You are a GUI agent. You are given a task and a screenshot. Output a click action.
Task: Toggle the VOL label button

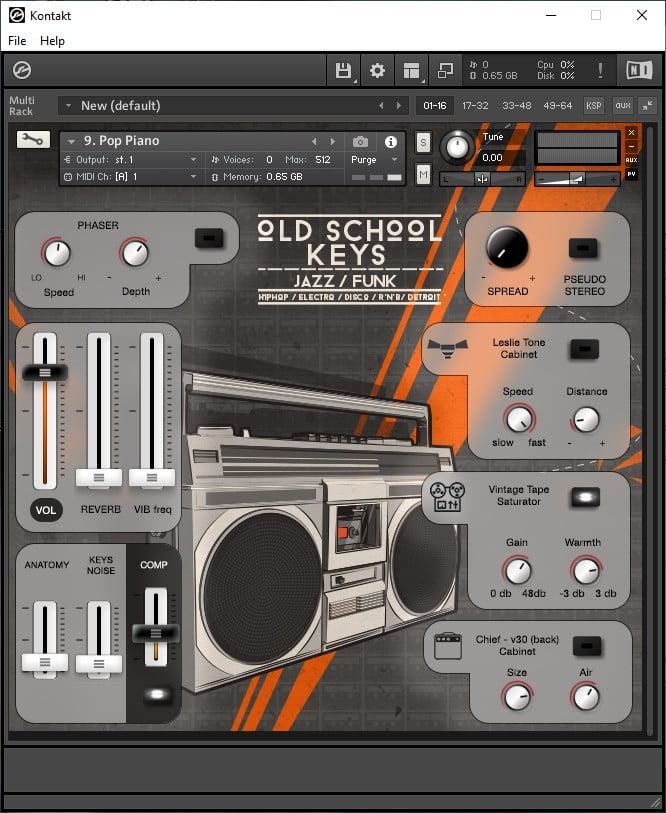tap(46, 510)
